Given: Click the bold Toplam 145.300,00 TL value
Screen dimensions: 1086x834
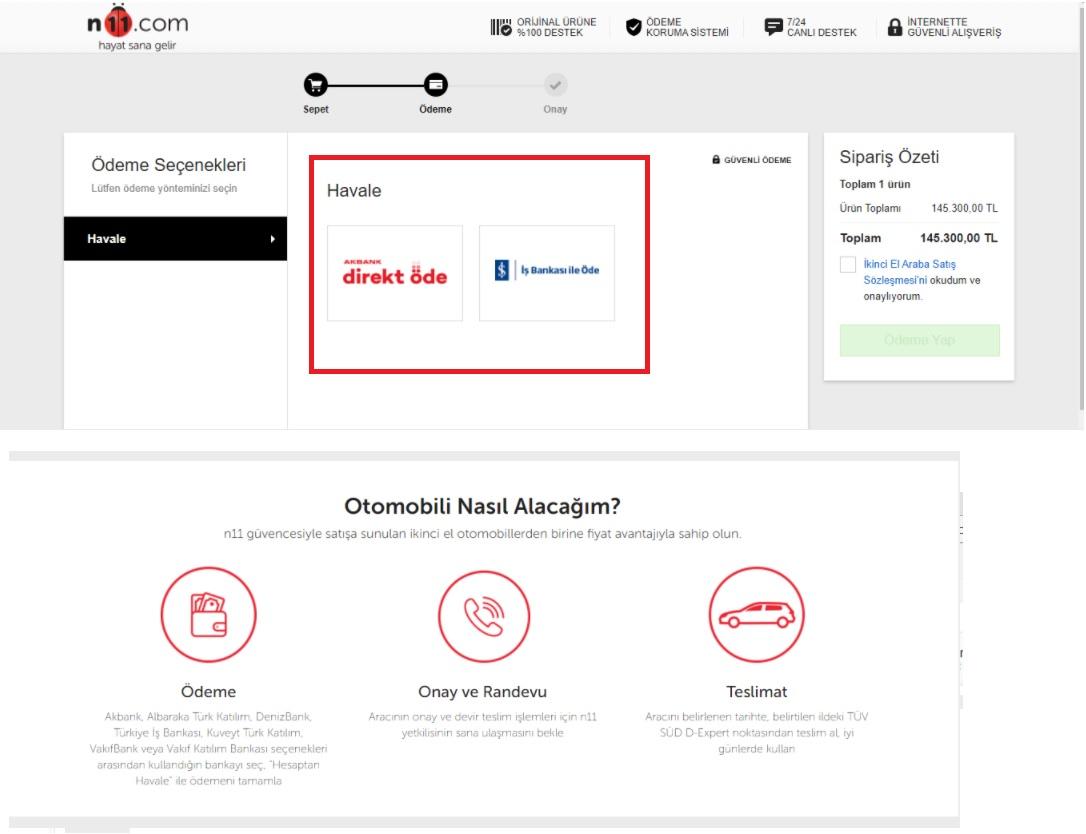Looking at the screenshot, I should pyautogui.click(x=959, y=238).
